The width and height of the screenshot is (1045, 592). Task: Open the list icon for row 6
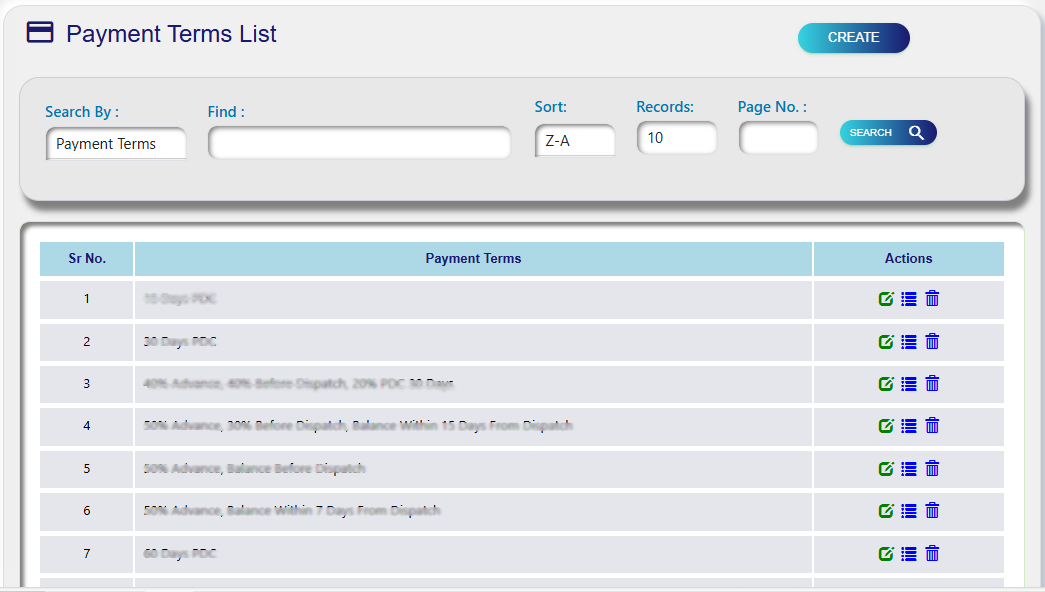click(909, 511)
